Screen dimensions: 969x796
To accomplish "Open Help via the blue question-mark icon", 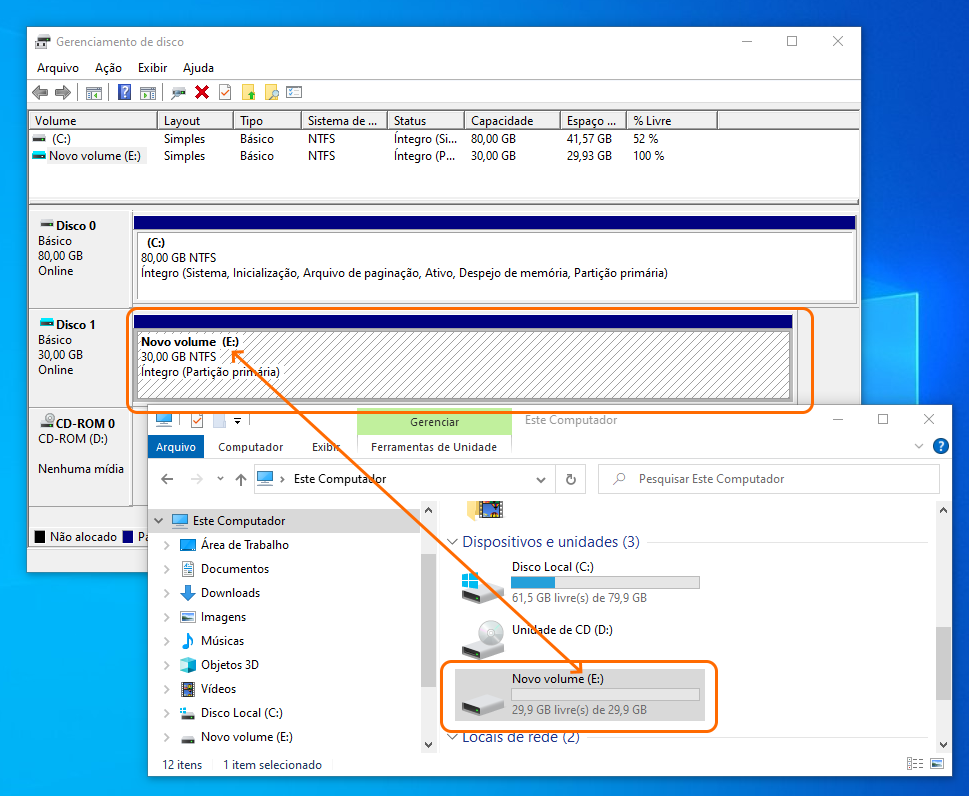I will (124, 93).
